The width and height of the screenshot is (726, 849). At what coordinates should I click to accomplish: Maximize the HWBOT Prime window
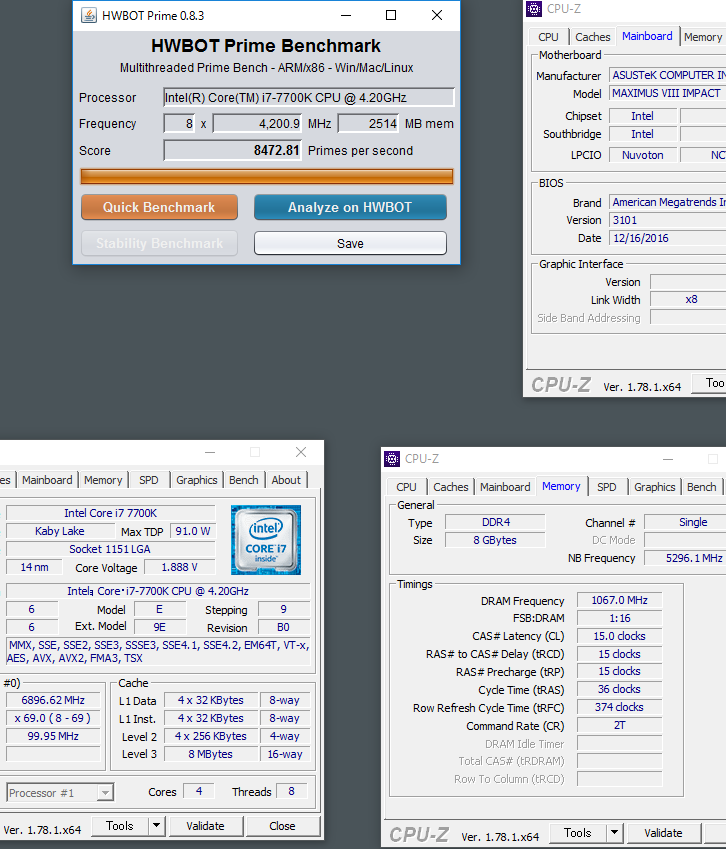391,15
